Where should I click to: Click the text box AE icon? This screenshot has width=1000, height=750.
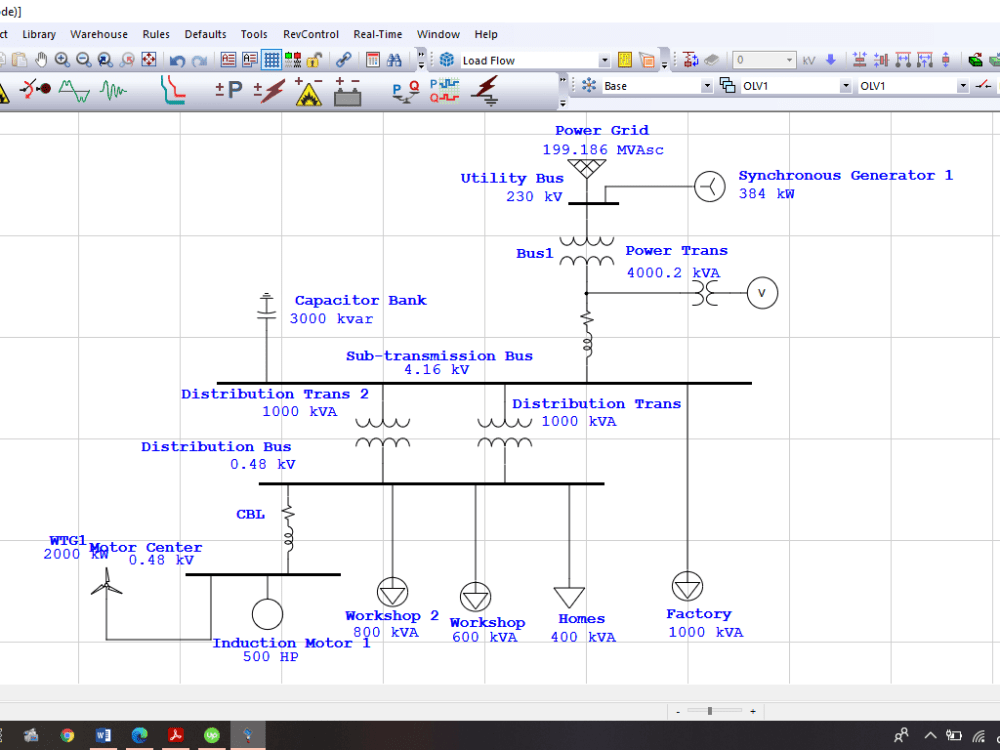(x=228, y=60)
